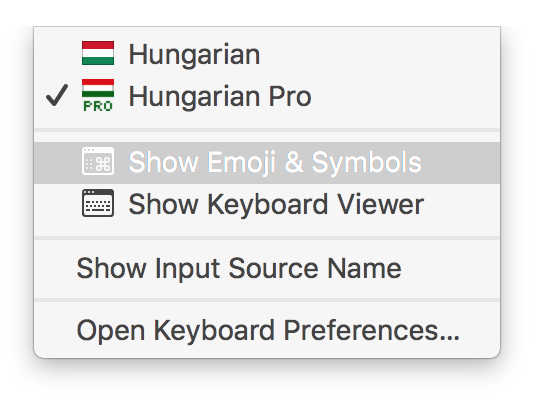This screenshot has height=400, width=534.
Task: Click the checkmark beside Hungarian Pro
Action: click(57, 95)
